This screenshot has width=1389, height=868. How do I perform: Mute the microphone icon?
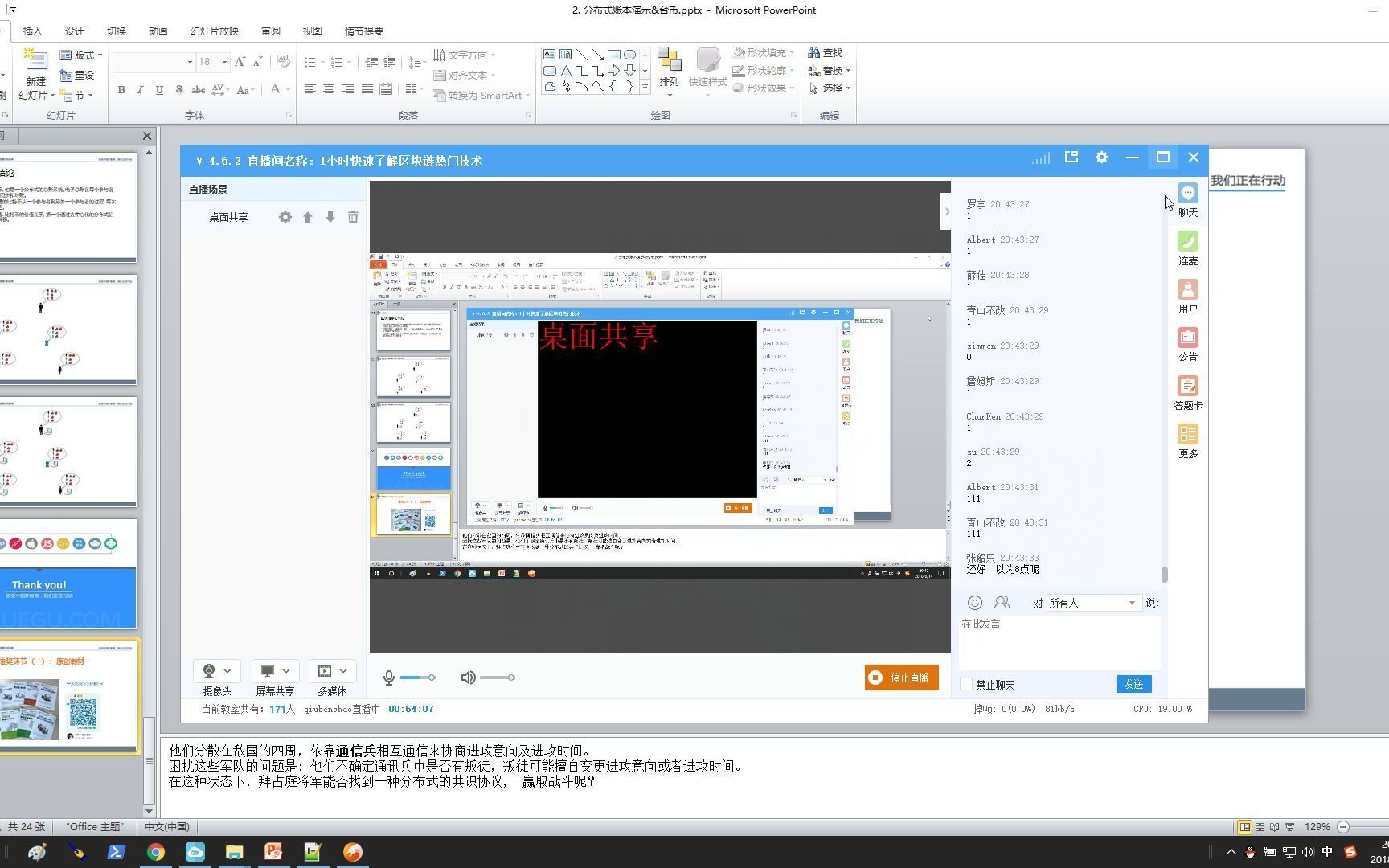389,678
